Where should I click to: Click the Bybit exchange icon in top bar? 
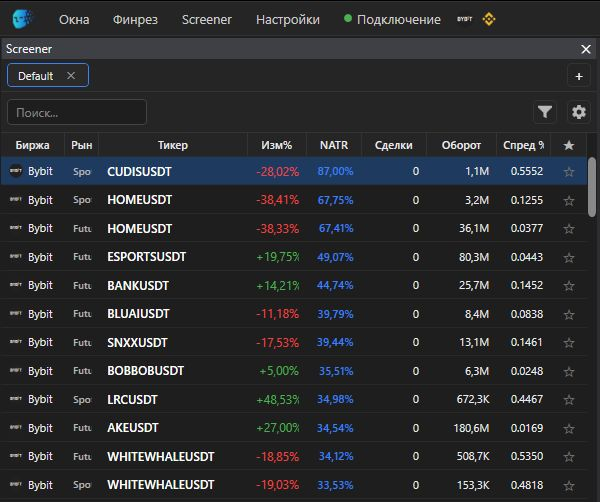(x=464, y=19)
